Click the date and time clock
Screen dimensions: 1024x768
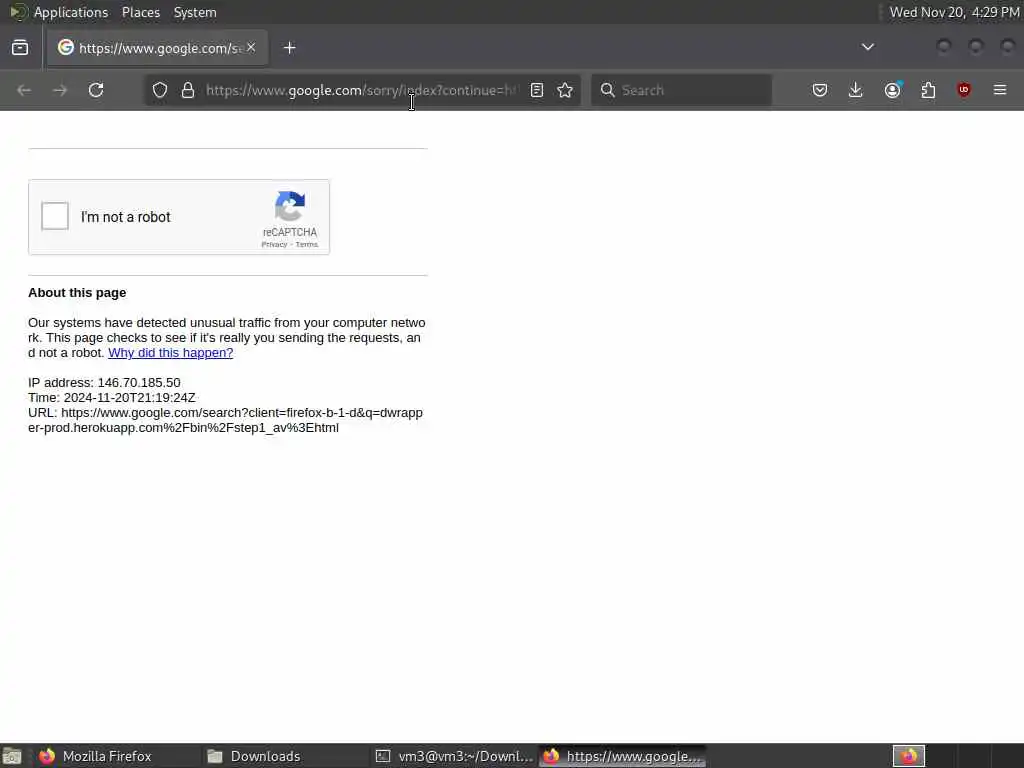[x=954, y=12]
